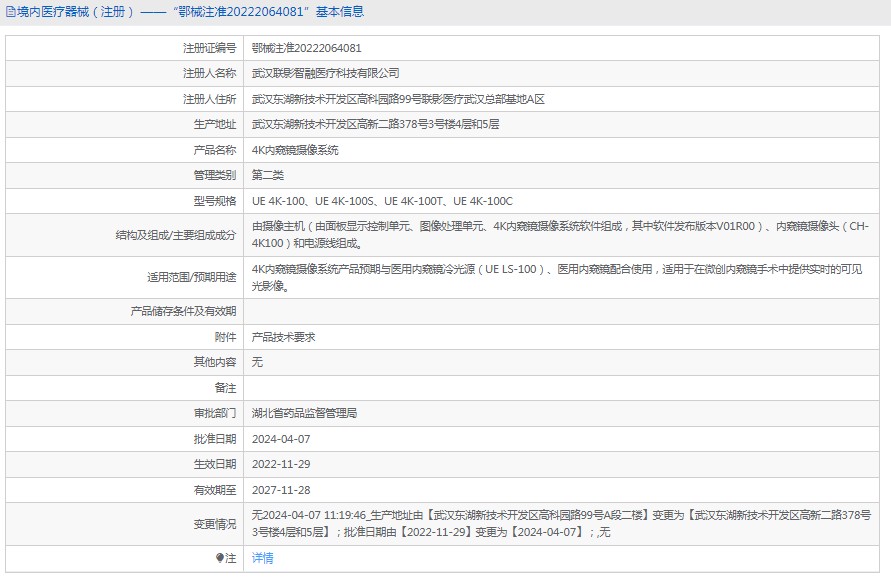Select the 注册证编号 row label
Viewport: 891px width, 578px height.
click(x=209, y=48)
